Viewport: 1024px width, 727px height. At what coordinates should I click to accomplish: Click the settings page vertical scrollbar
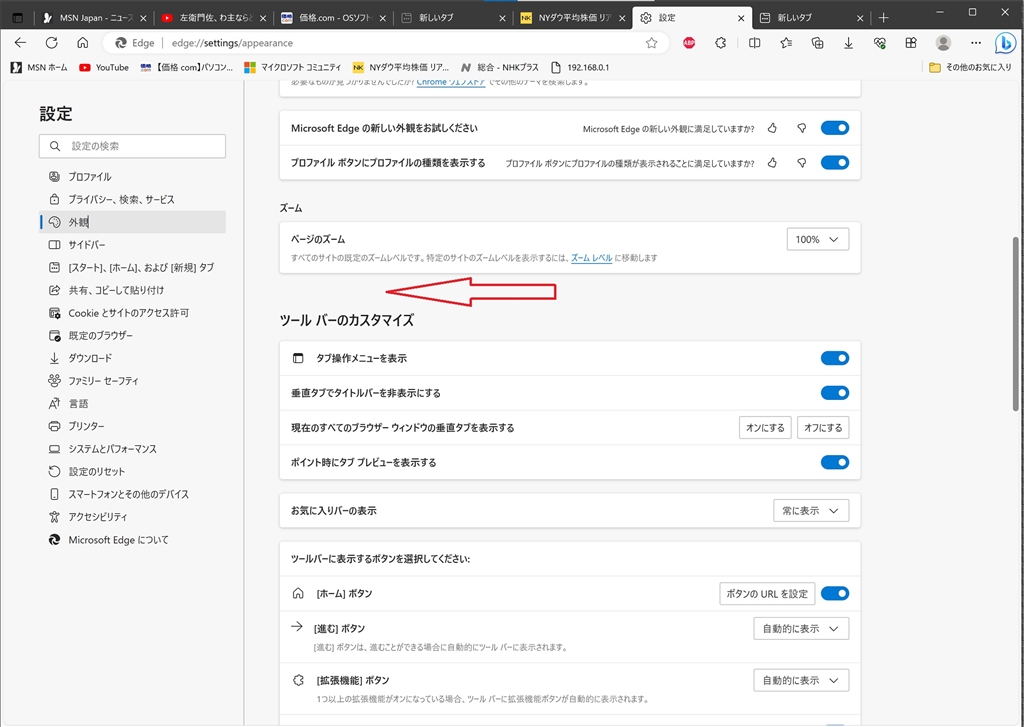tap(1016, 323)
